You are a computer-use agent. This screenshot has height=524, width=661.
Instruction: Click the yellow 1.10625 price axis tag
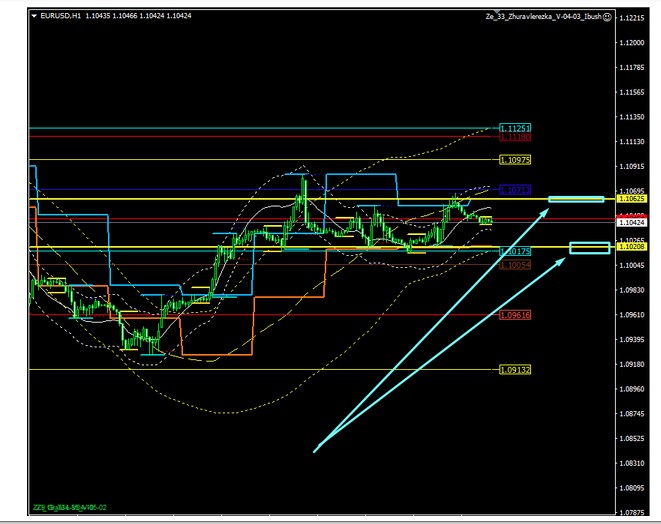pyautogui.click(x=631, y=199)
